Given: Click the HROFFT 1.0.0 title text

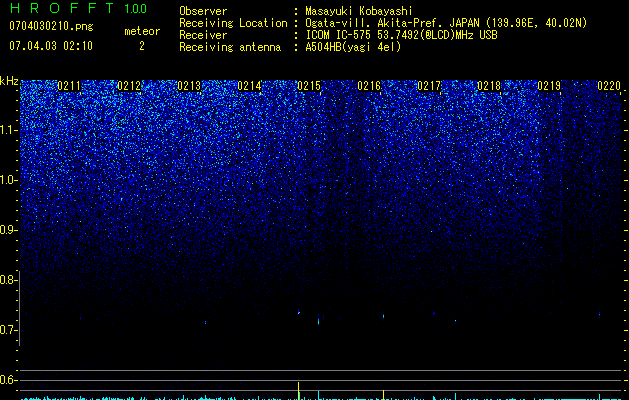Looking at the screenshot, I should pyautogui.click(x=78, y=8).
